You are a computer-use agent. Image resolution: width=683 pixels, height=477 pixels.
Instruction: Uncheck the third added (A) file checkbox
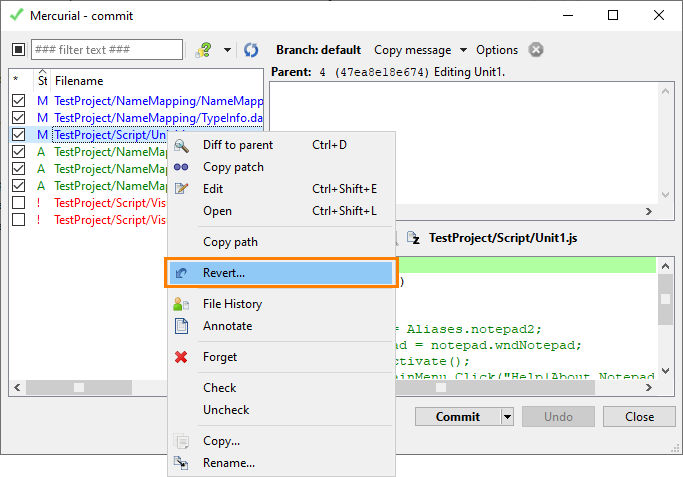pos(18,186)
